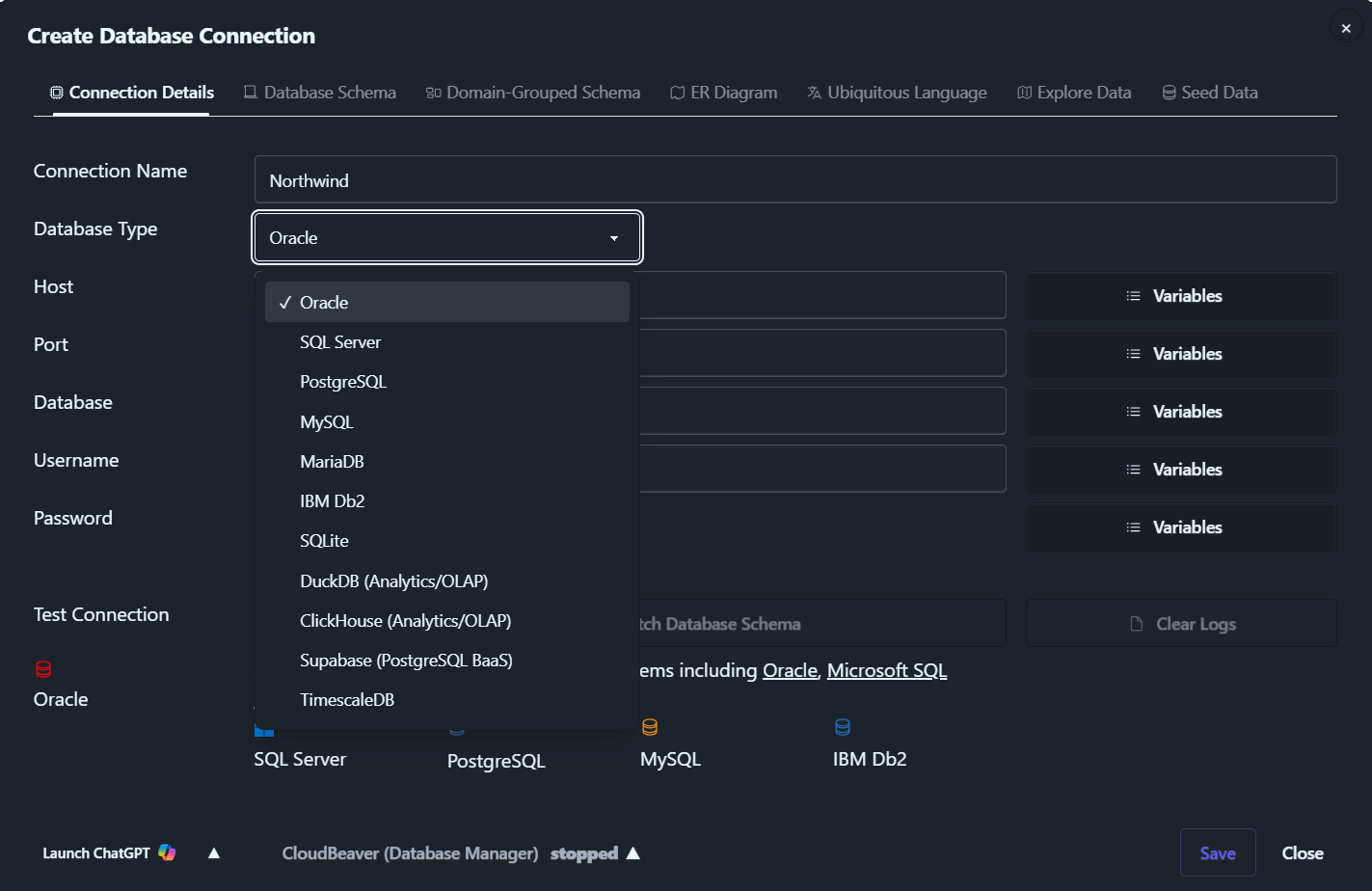Click the IBM Db2 label below icon
Viewport: 1372px width, 891px height.
pyautogui.click(x=870, y=759)
